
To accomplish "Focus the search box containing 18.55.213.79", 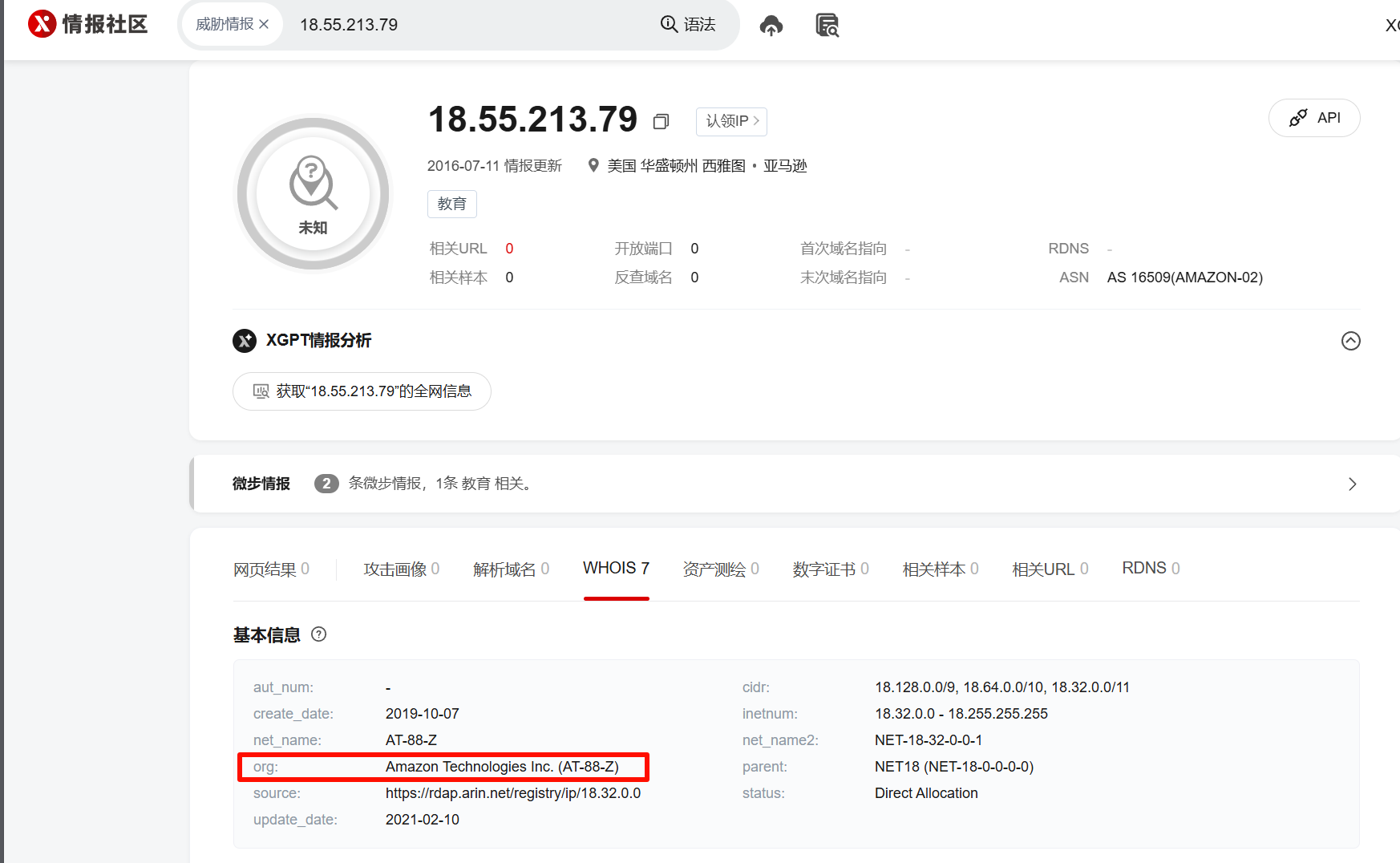I will tap(473, 25).
